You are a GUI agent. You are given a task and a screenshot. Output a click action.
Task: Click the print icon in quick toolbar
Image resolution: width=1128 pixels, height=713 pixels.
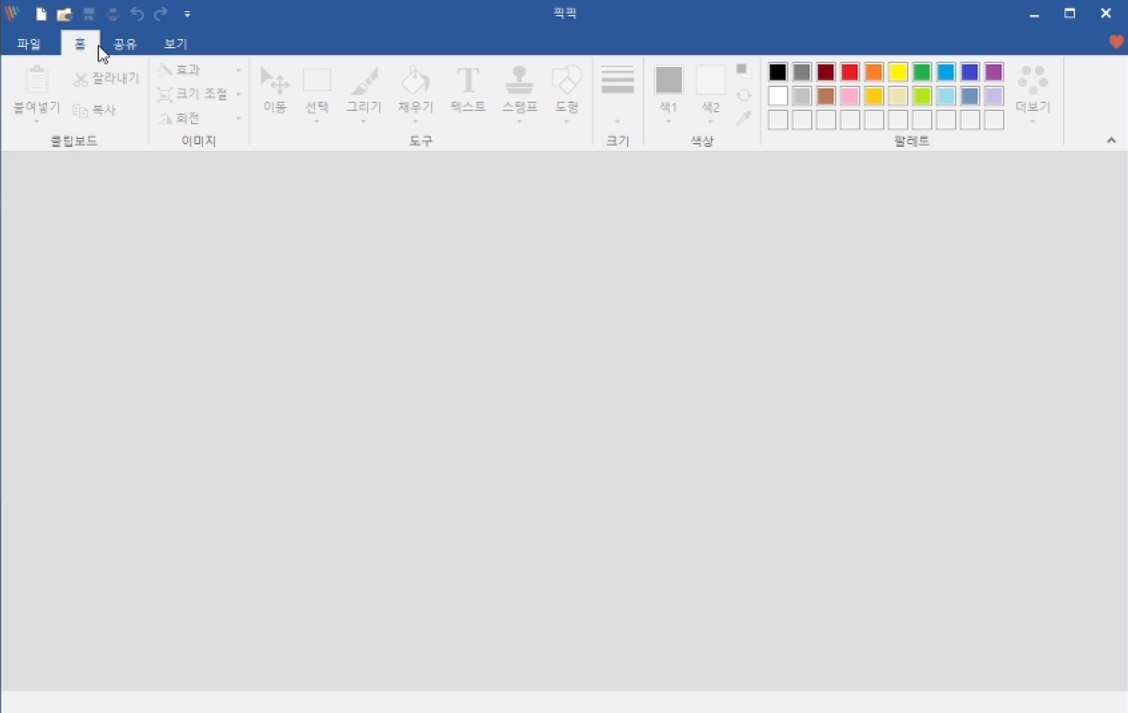(x=113, y=14)
